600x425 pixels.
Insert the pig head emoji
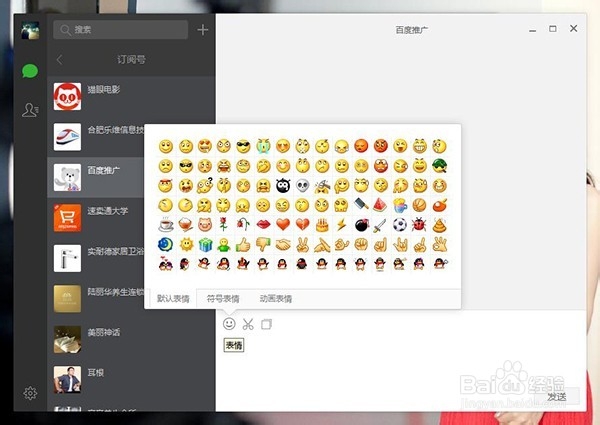click(x=205, y=225)
